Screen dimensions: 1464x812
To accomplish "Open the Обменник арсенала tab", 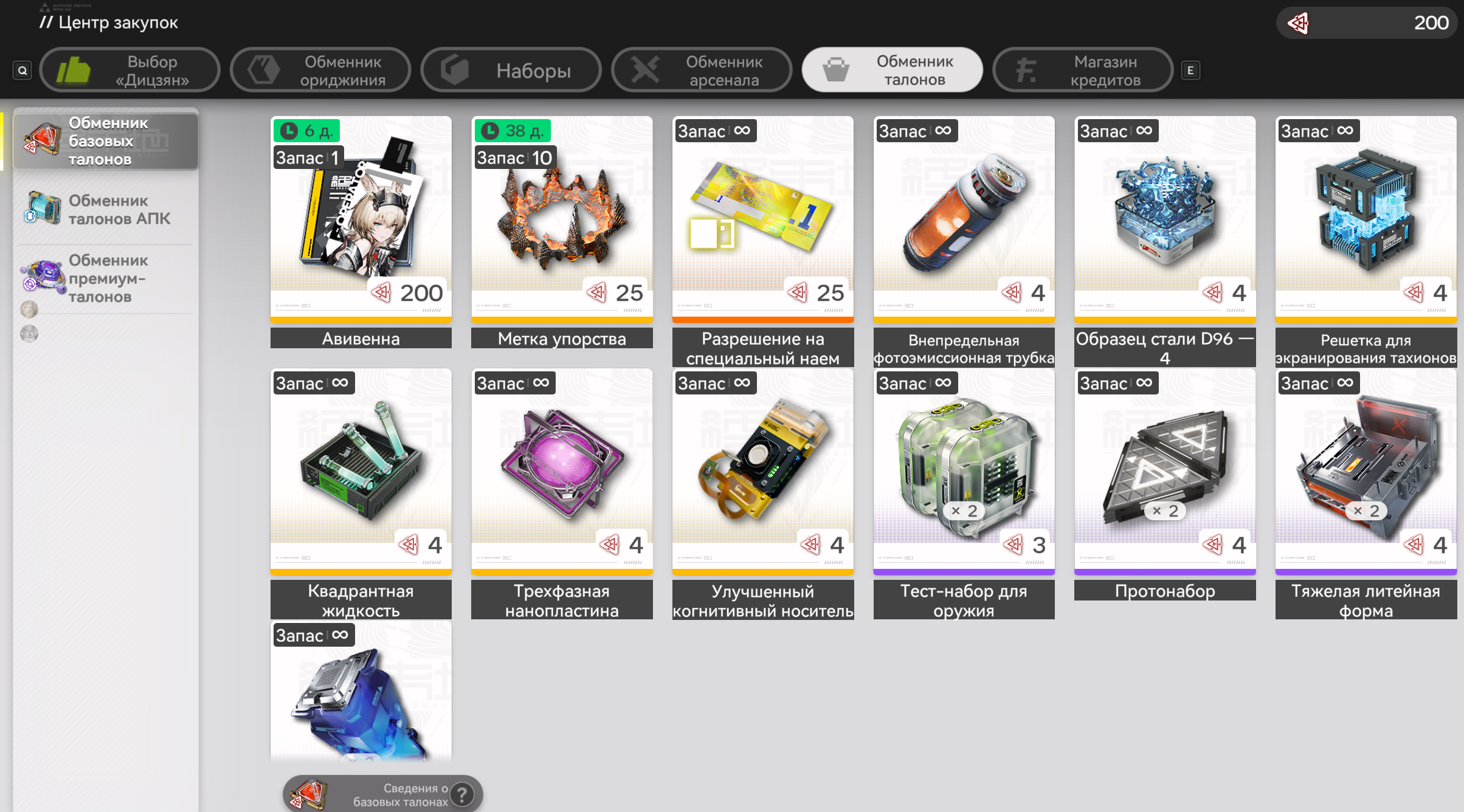I will click(702, 71).
